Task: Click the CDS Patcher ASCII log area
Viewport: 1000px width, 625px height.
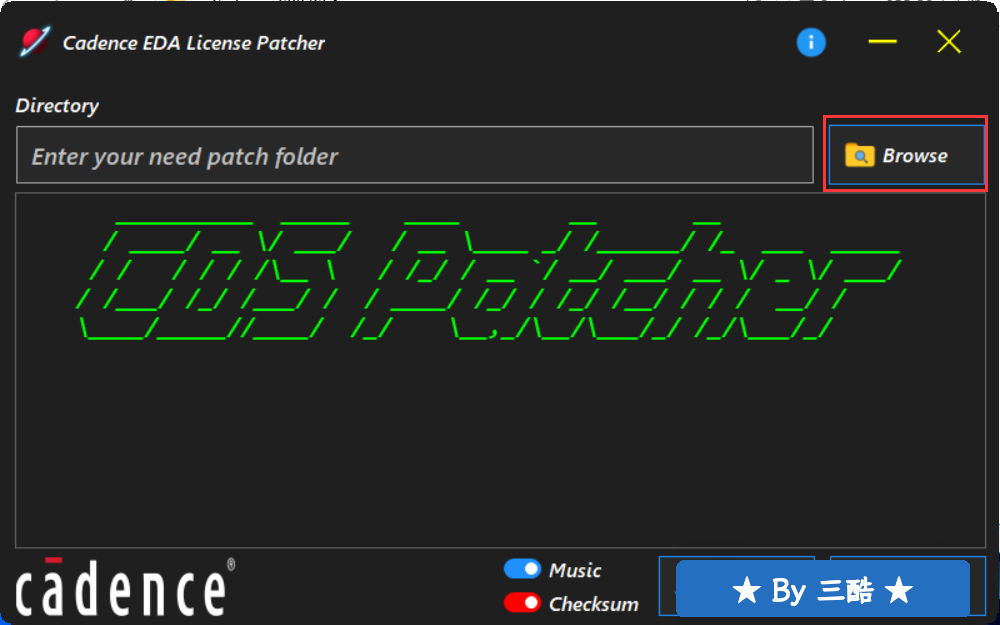Action: click(501, 370)
